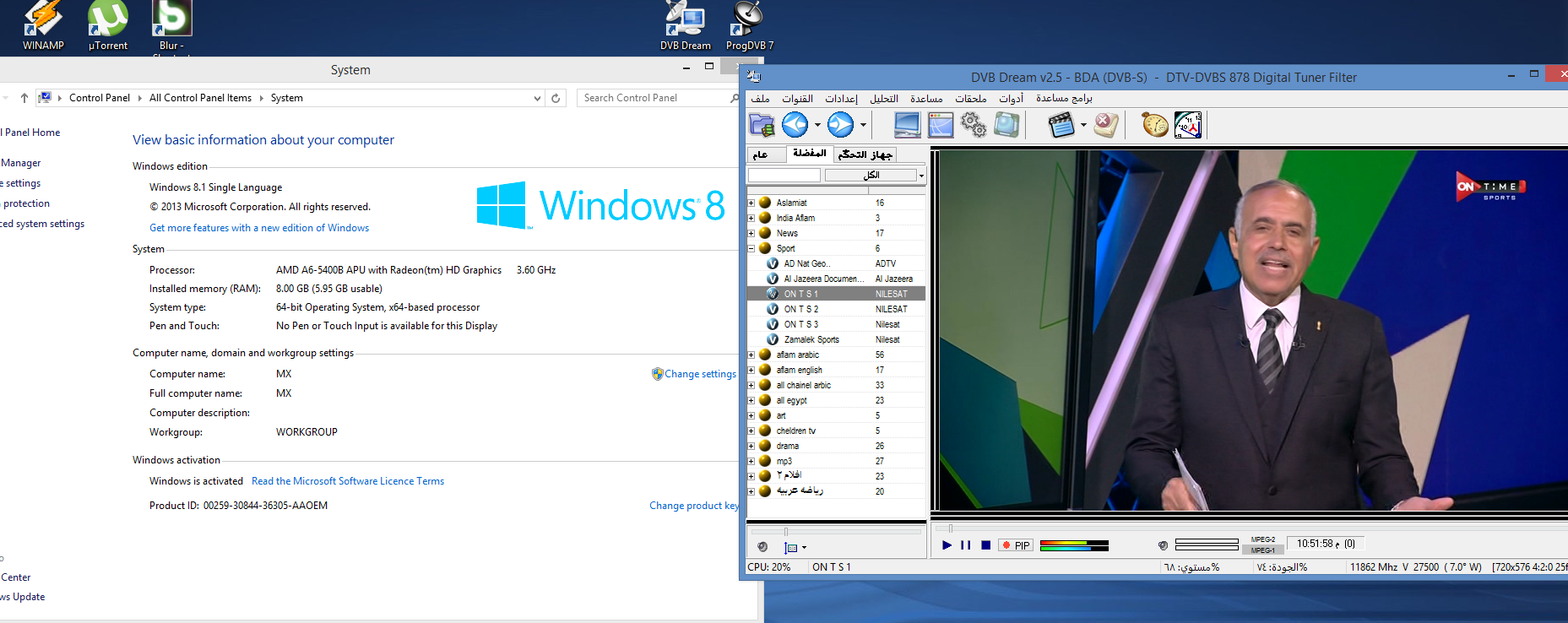1568x623 pixels.
Task: Expand the aflam arabic group
Action: coord(751,355)
